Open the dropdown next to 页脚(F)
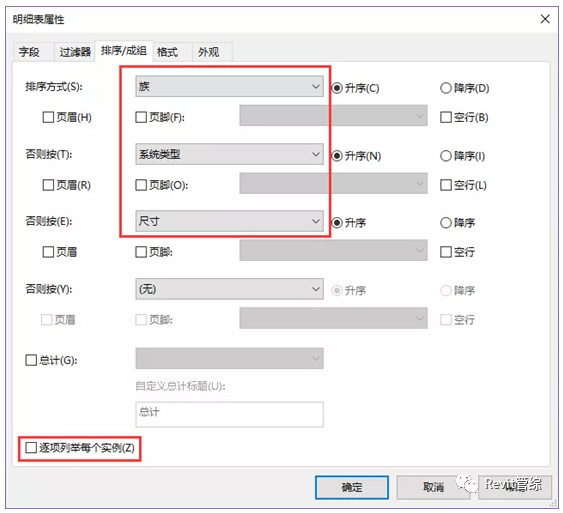Screen dimensions: 563x513 click(x=333, y=116)
